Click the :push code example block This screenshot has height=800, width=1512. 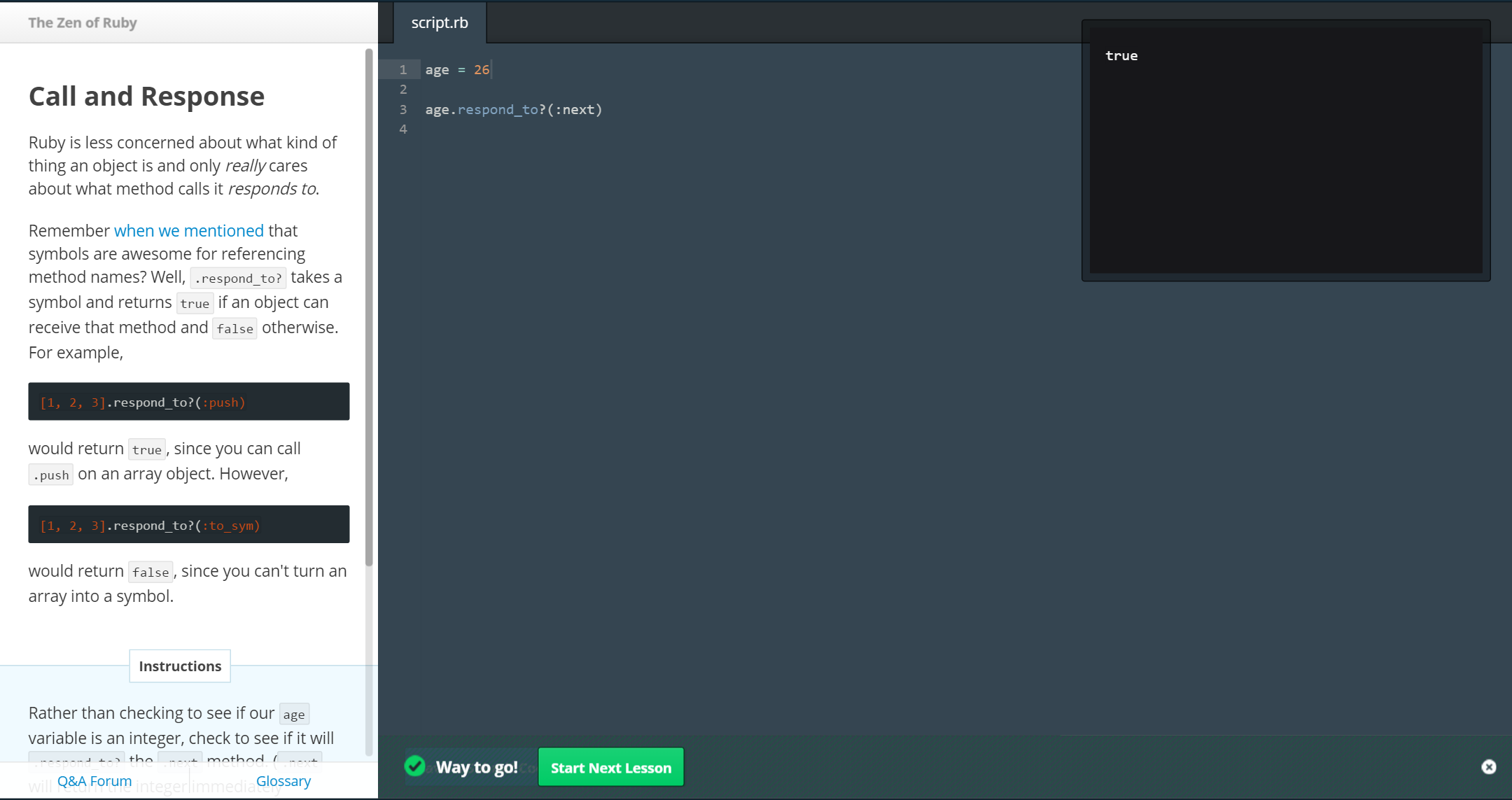[189, 402]
